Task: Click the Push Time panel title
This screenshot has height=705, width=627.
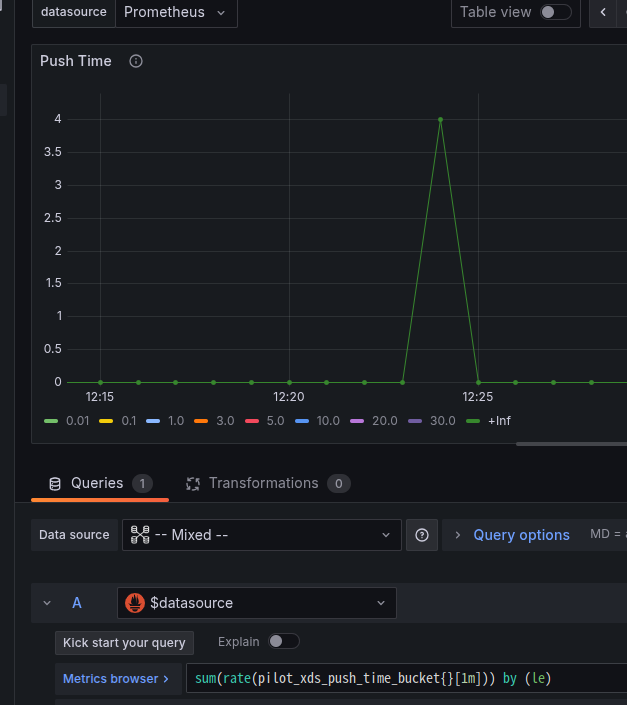Action: (x=76, y=61)
